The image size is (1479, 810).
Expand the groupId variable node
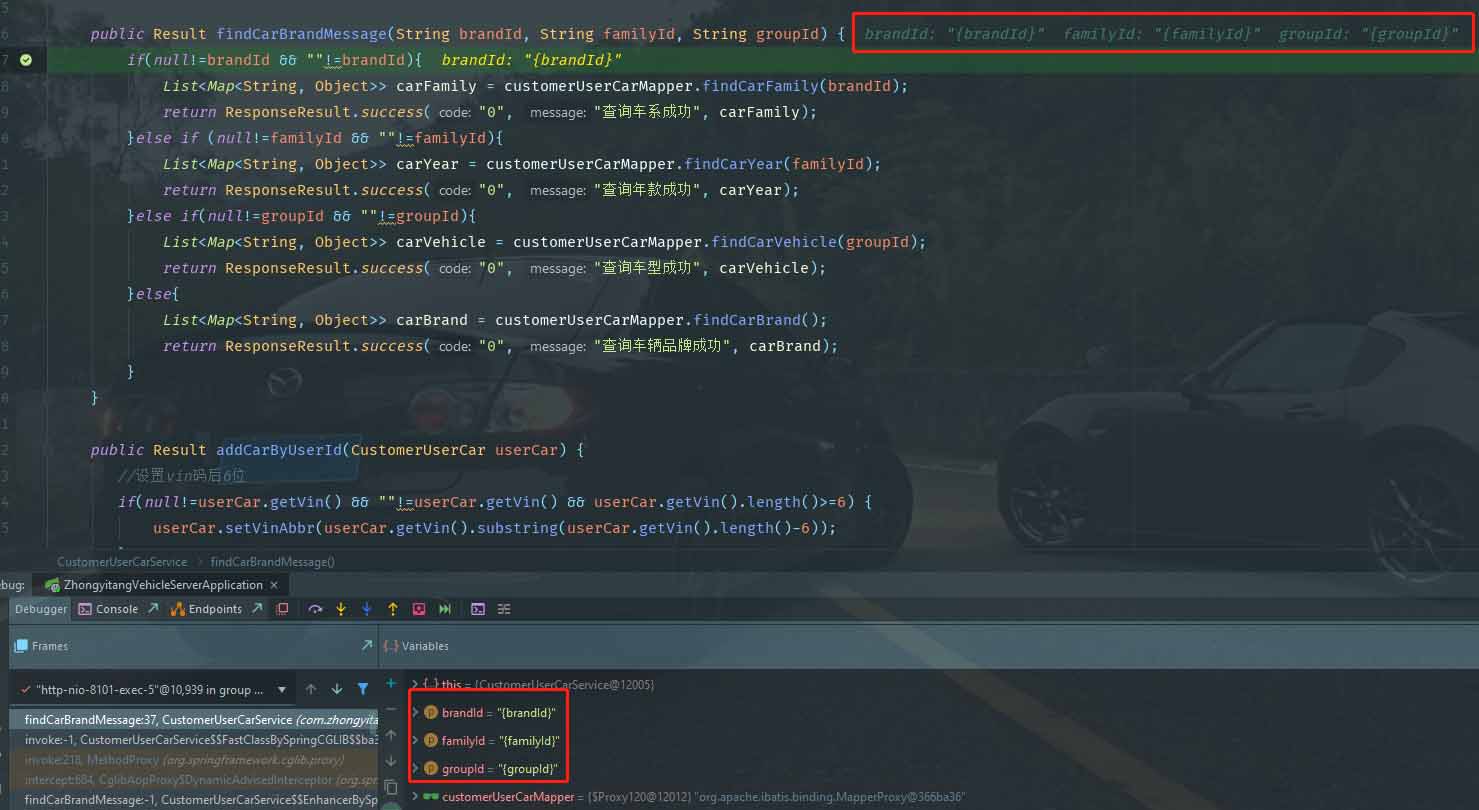pyautogui.click(x=416, y=769)
